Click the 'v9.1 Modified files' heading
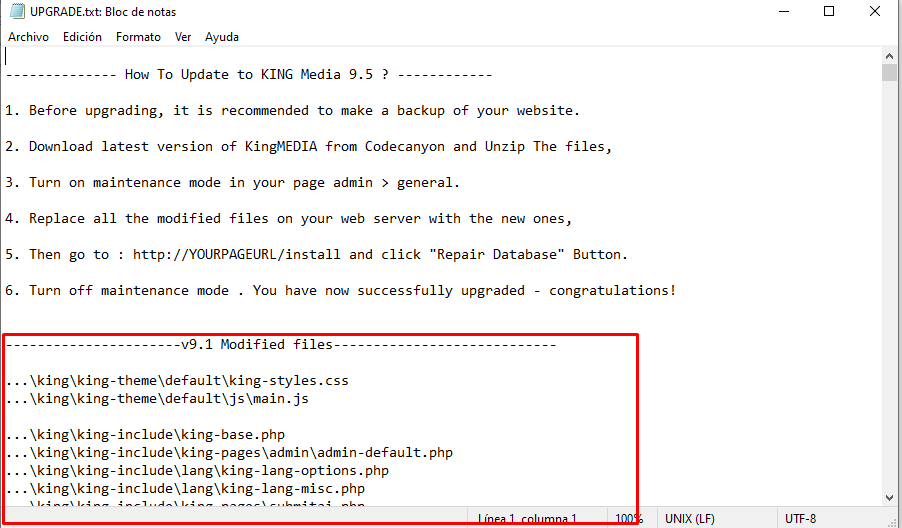Viewport: 902px width, 528px height. (281, 345)
